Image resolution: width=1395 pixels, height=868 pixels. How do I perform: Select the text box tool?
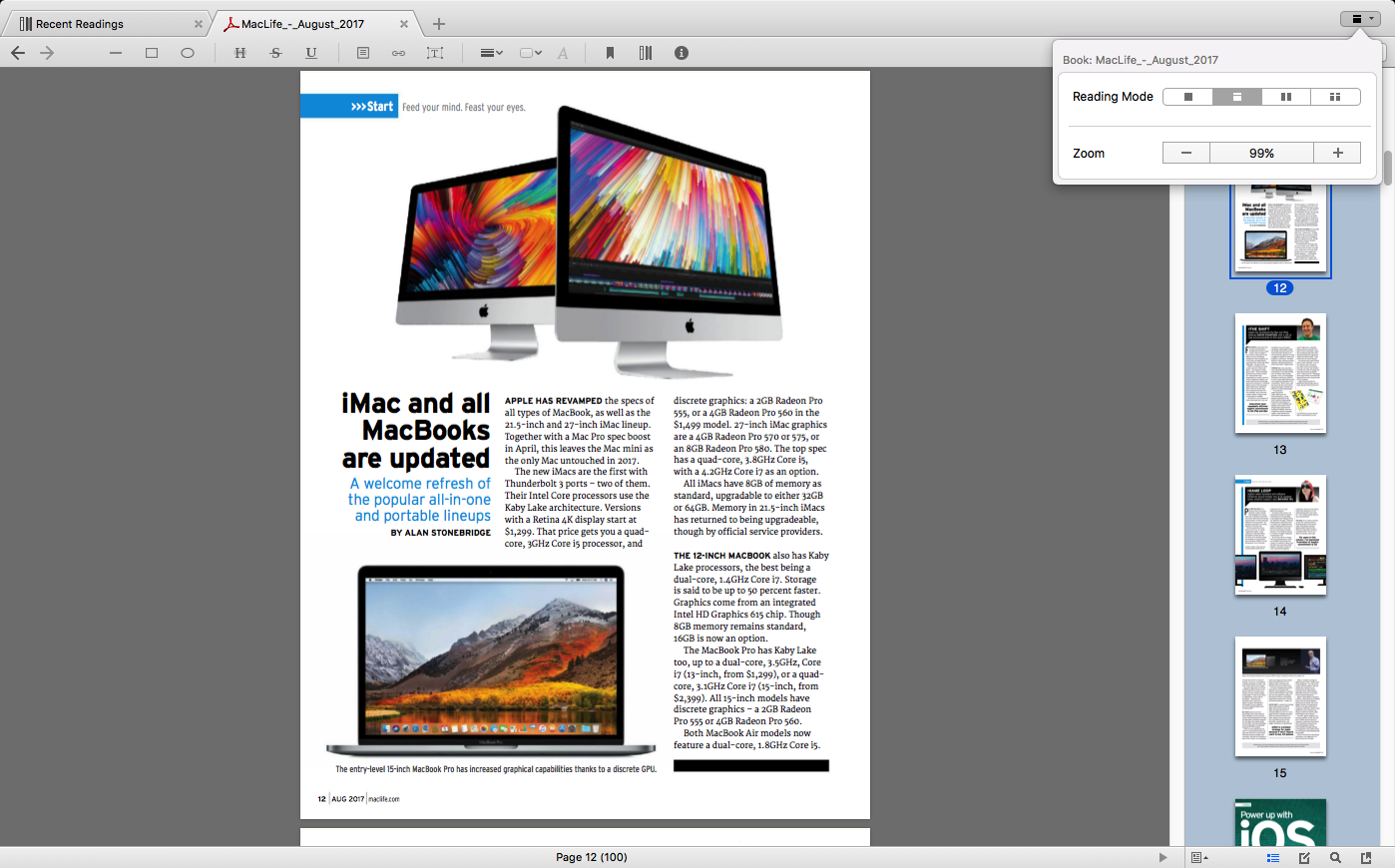tap(435, 53)
